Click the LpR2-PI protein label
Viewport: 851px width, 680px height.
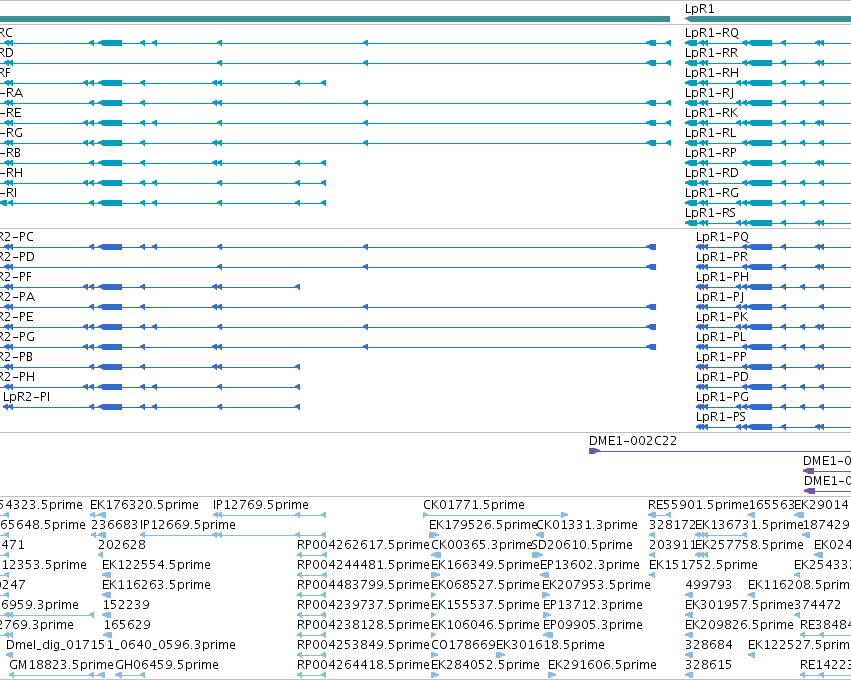[x=27, y=397]
